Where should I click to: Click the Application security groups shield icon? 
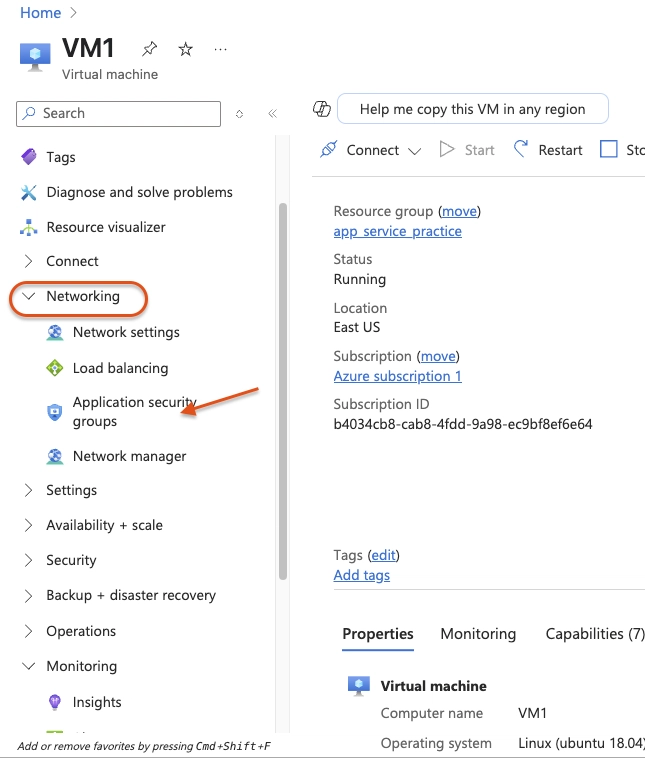click(x=55, y=412)
